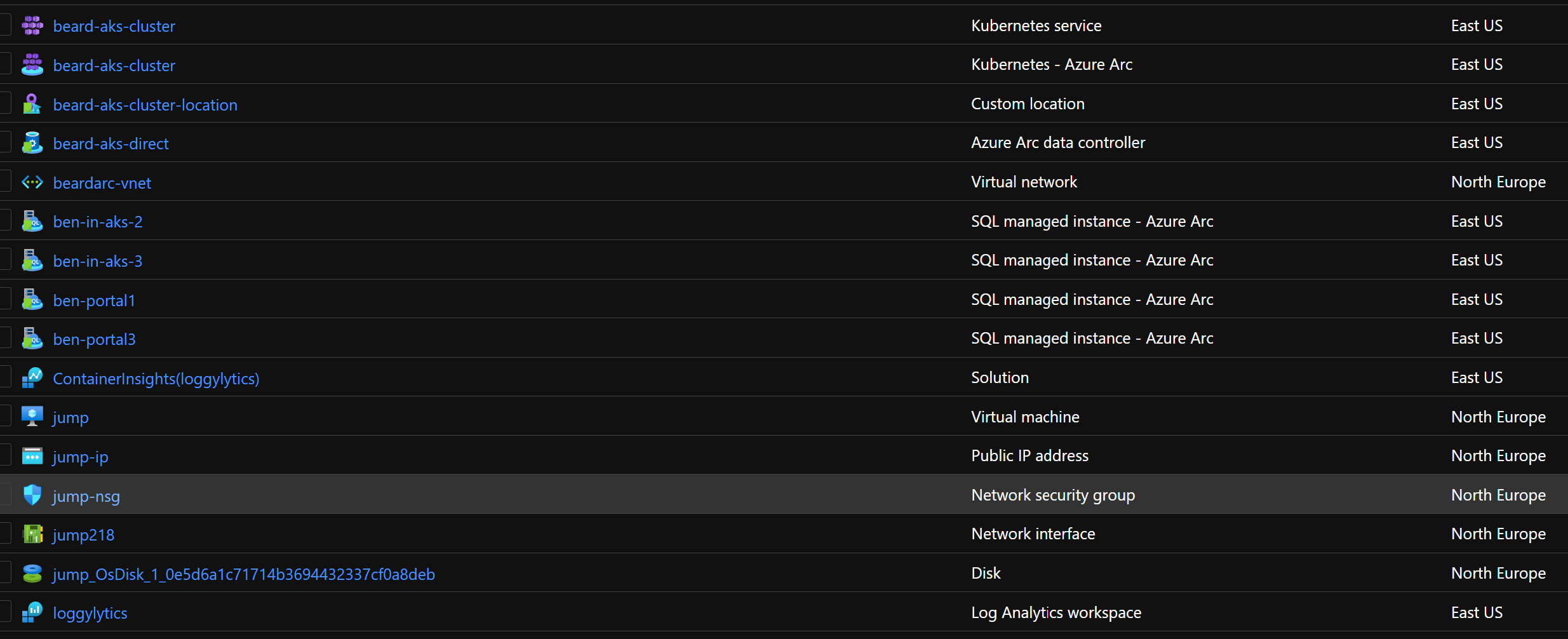Click 'SQL managed instance - Azure Arc' in ben-portal3 row

[x=1092, y=339]
